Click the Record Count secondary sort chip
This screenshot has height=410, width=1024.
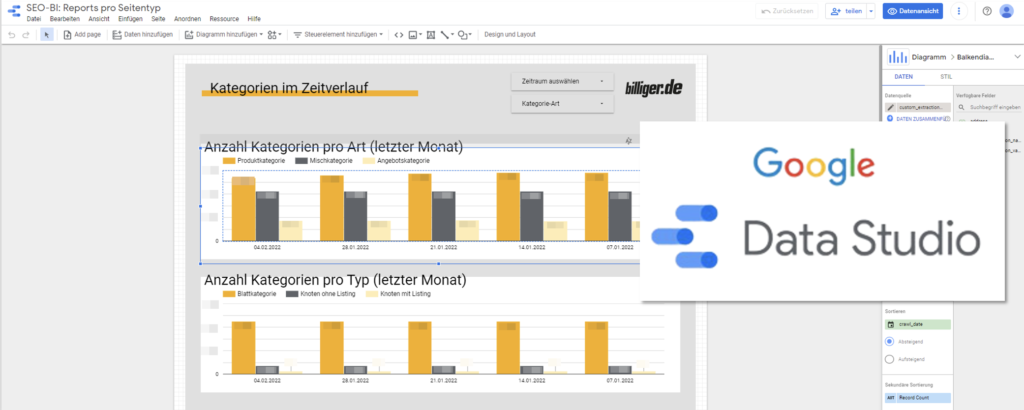click(918, 398)
